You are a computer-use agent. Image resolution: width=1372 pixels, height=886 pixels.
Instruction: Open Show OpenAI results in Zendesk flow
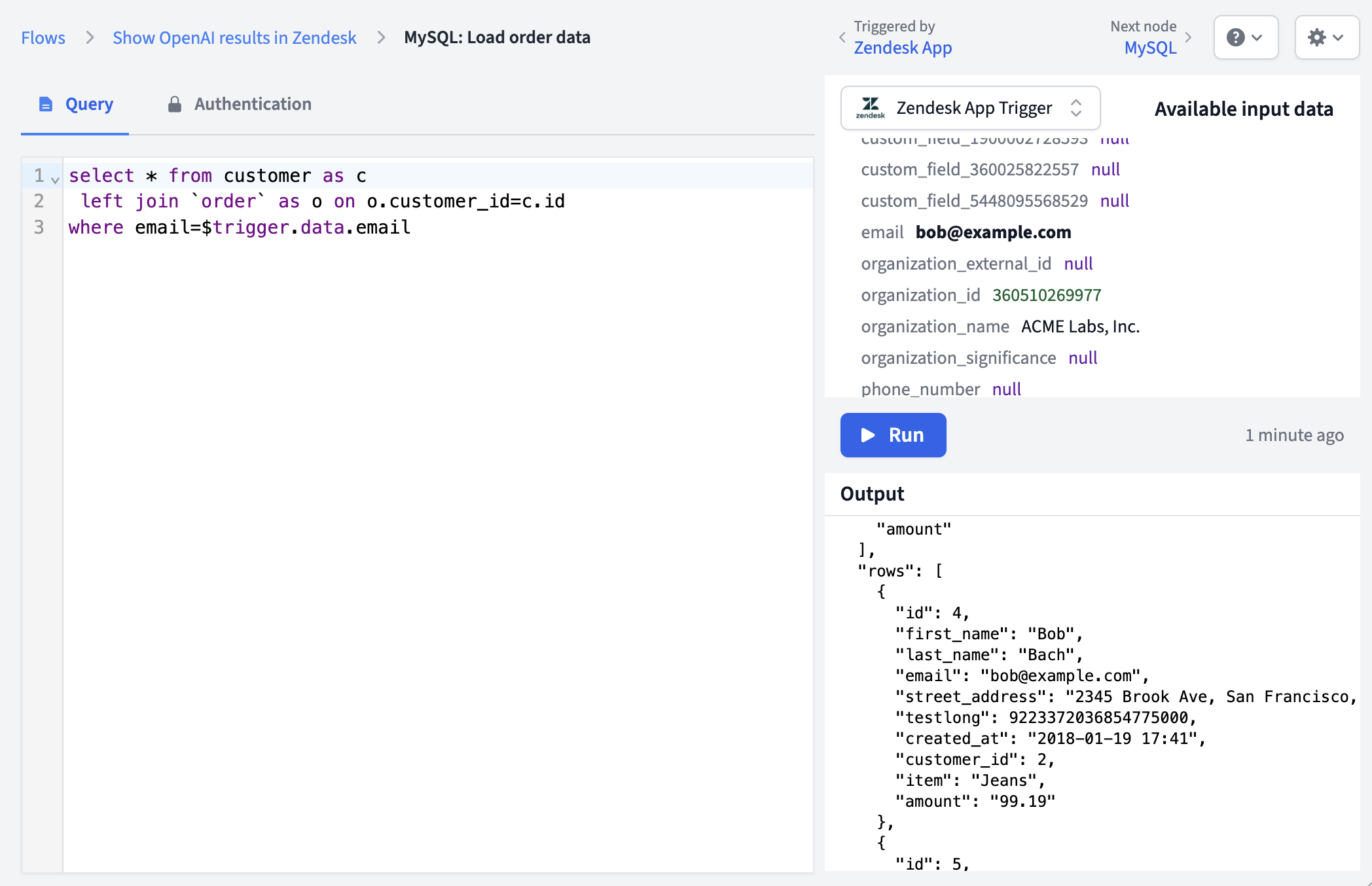tap(234, 37)
